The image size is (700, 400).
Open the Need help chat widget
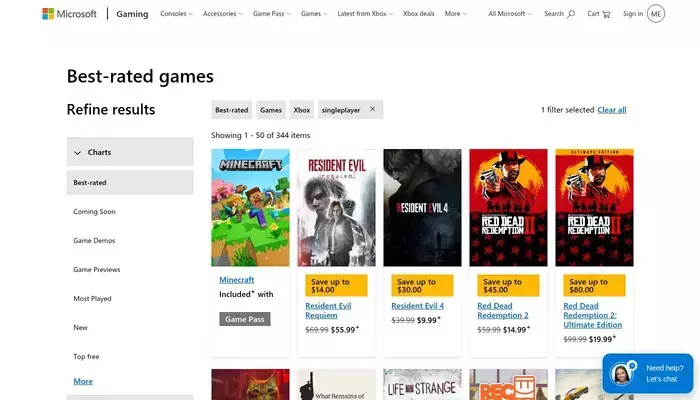point(647,374)
